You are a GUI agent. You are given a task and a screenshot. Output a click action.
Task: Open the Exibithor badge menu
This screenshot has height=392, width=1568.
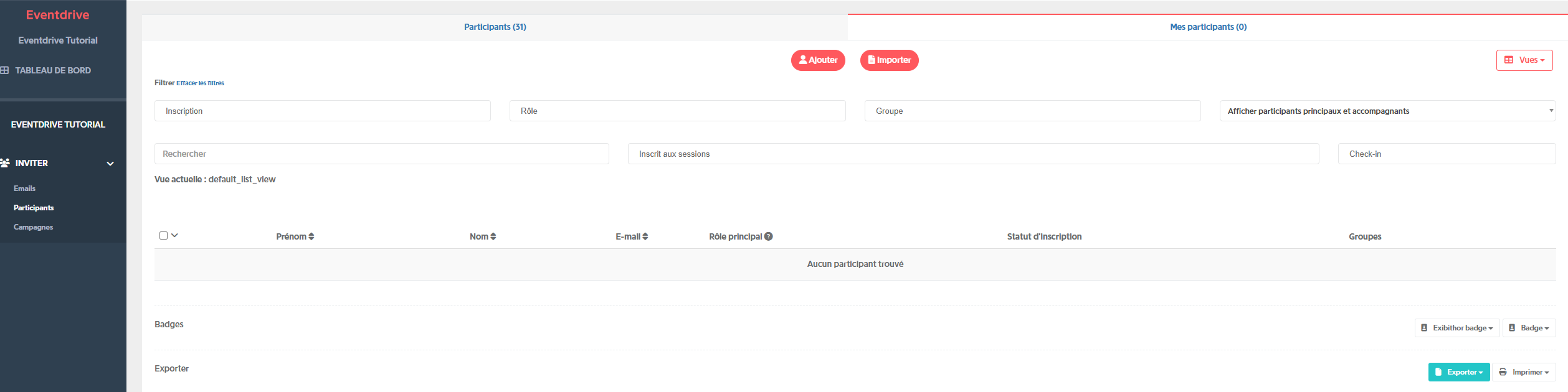(1457, 328)
